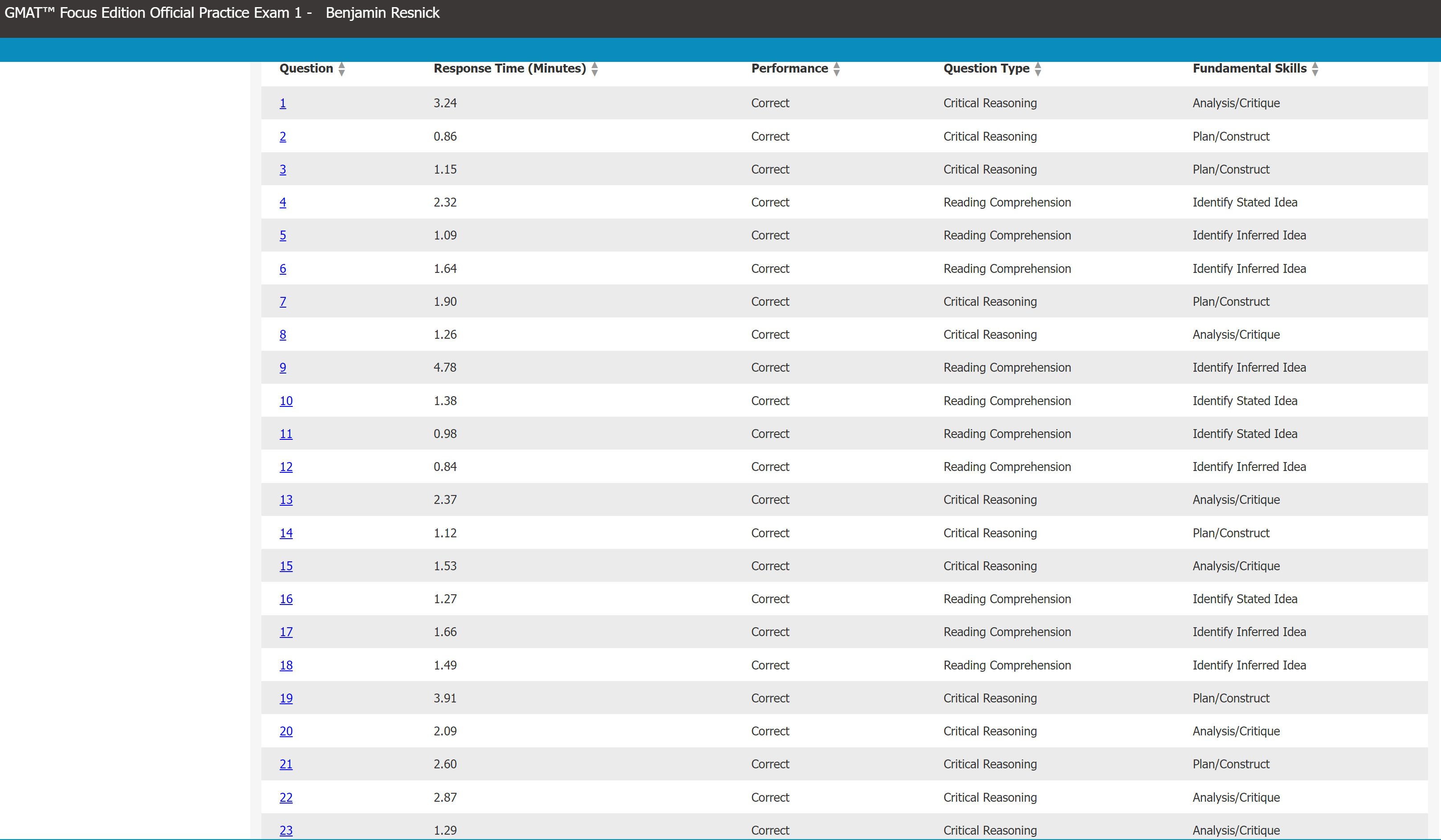Sort by Response Time column arrows
Viewport: 1441px width, 840px height.
click(x=594, y=69)
